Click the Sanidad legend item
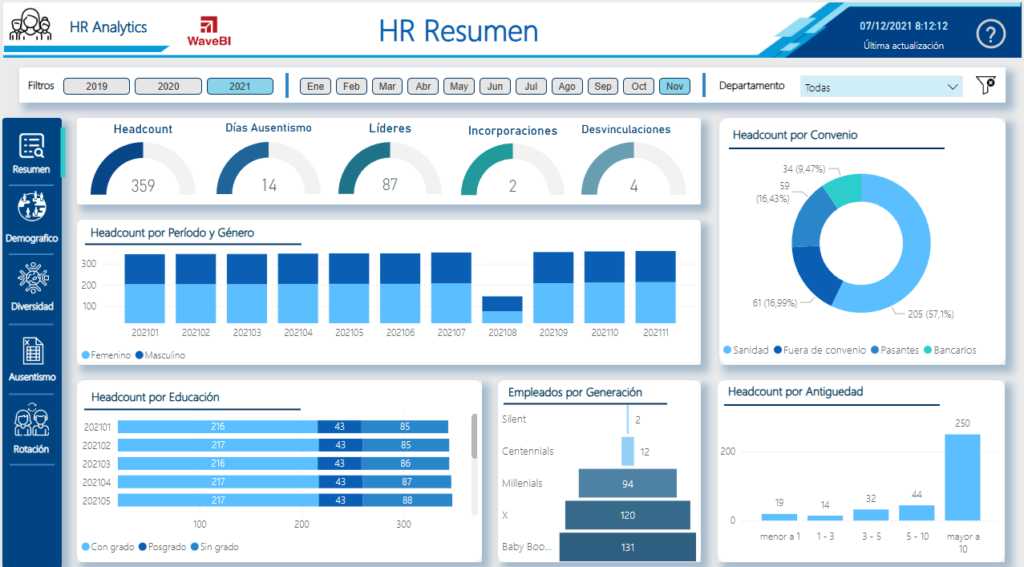The height and width of the screenshot is (567, 1024). (x=746, y=350)
